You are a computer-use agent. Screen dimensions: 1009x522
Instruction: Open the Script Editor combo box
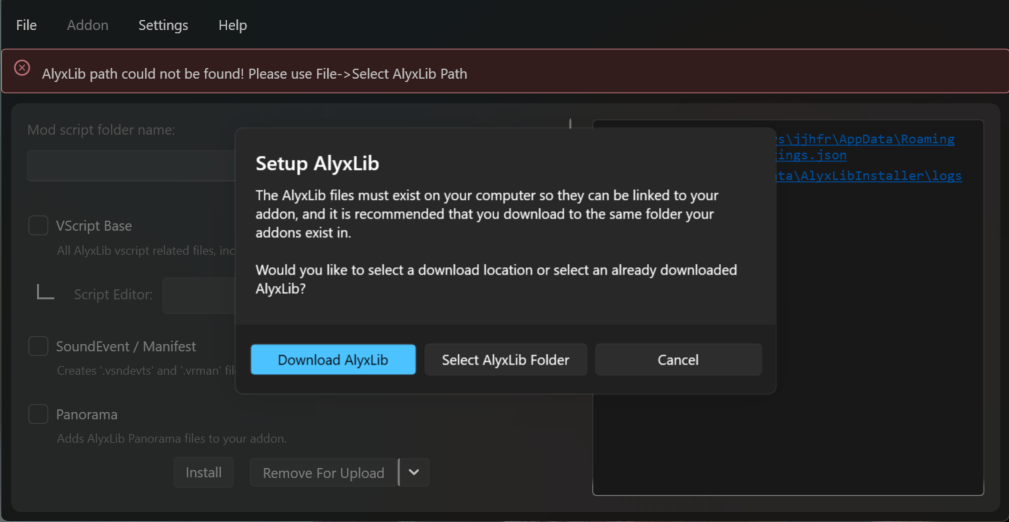200,295
